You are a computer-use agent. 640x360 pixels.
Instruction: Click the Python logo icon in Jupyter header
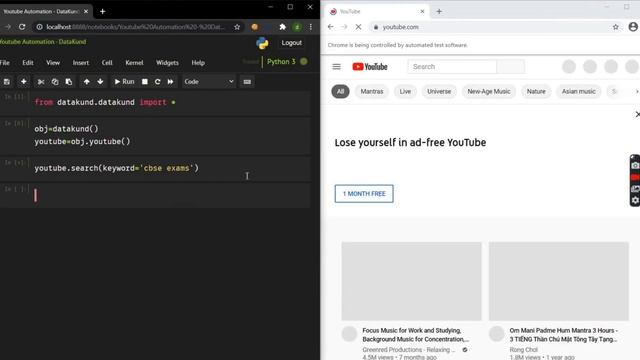[262, 43]
